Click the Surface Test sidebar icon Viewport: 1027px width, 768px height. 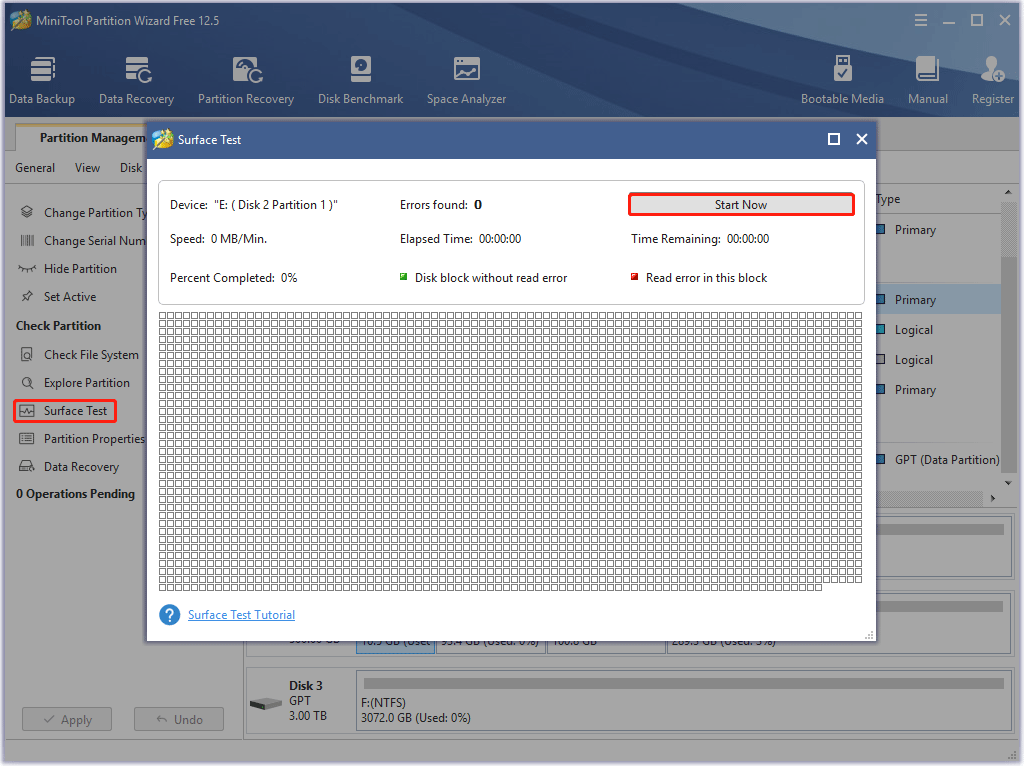pyautogui.click(x=27, y=412)
